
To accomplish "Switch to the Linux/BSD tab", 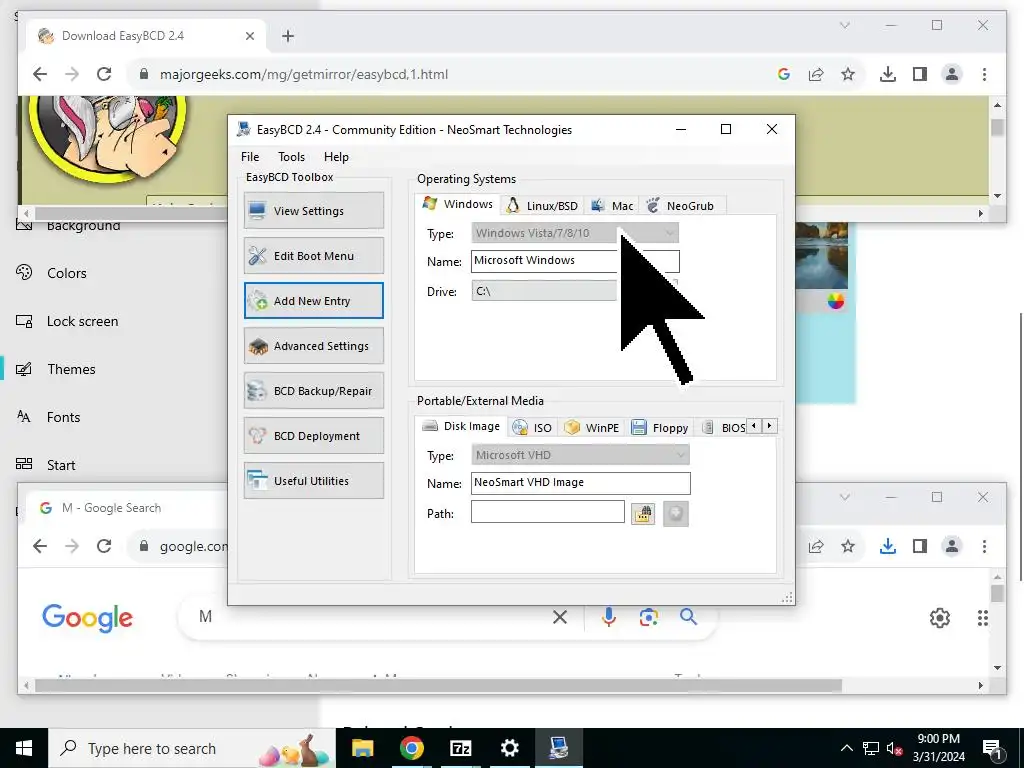I will (x=543, y=206).
